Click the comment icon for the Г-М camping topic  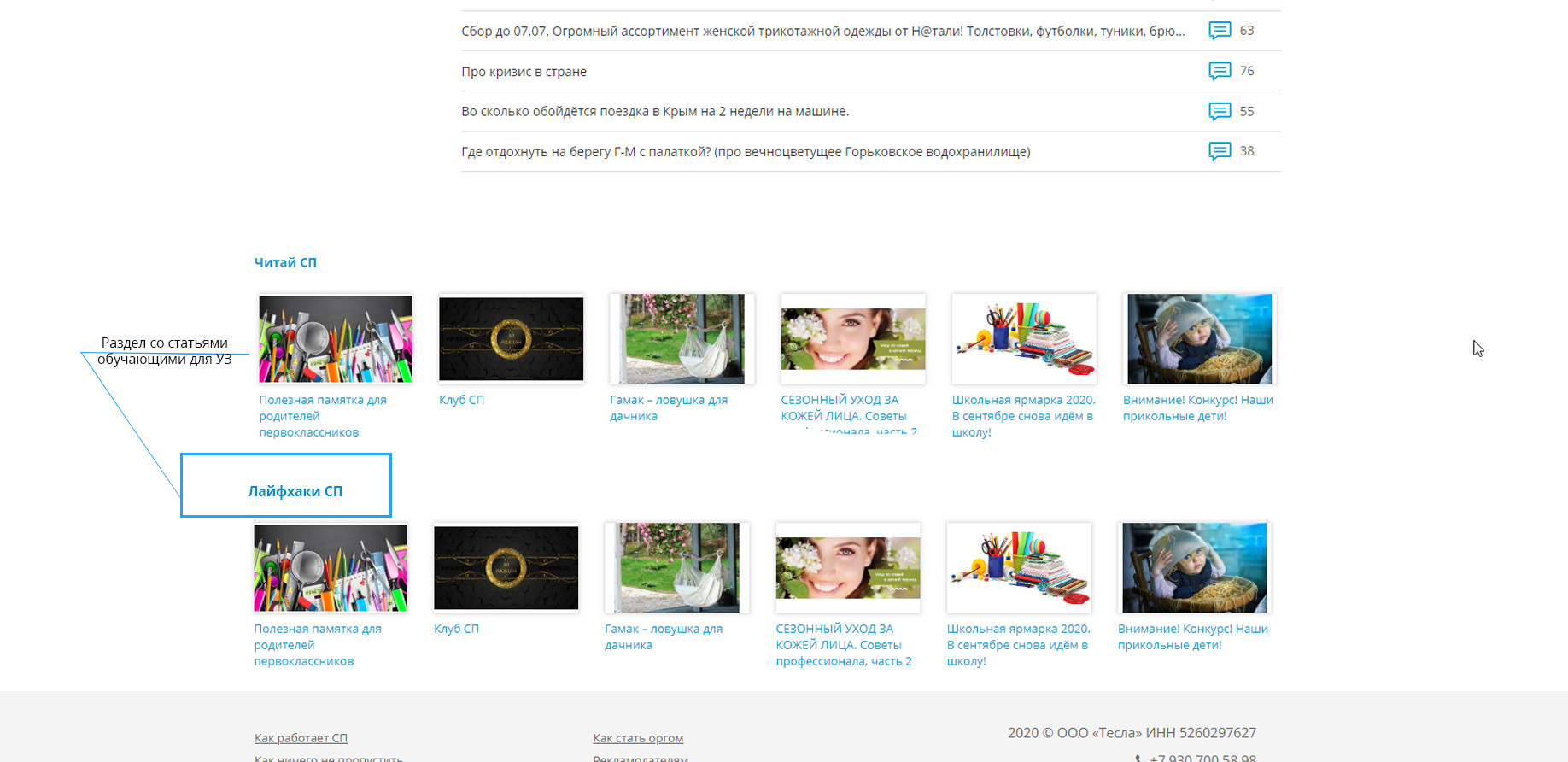pyautogui.click(x=1220, y=151)
